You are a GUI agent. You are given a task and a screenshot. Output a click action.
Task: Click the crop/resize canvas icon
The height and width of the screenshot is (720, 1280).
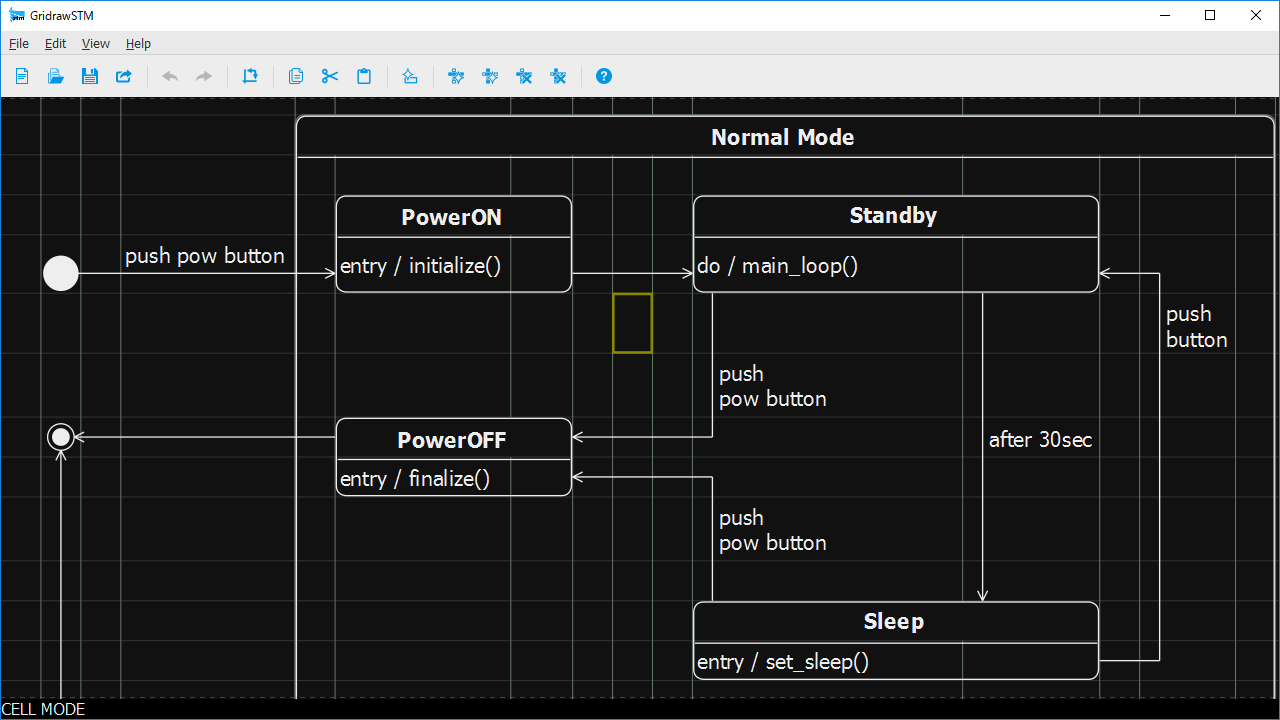[x=250, y=76]
